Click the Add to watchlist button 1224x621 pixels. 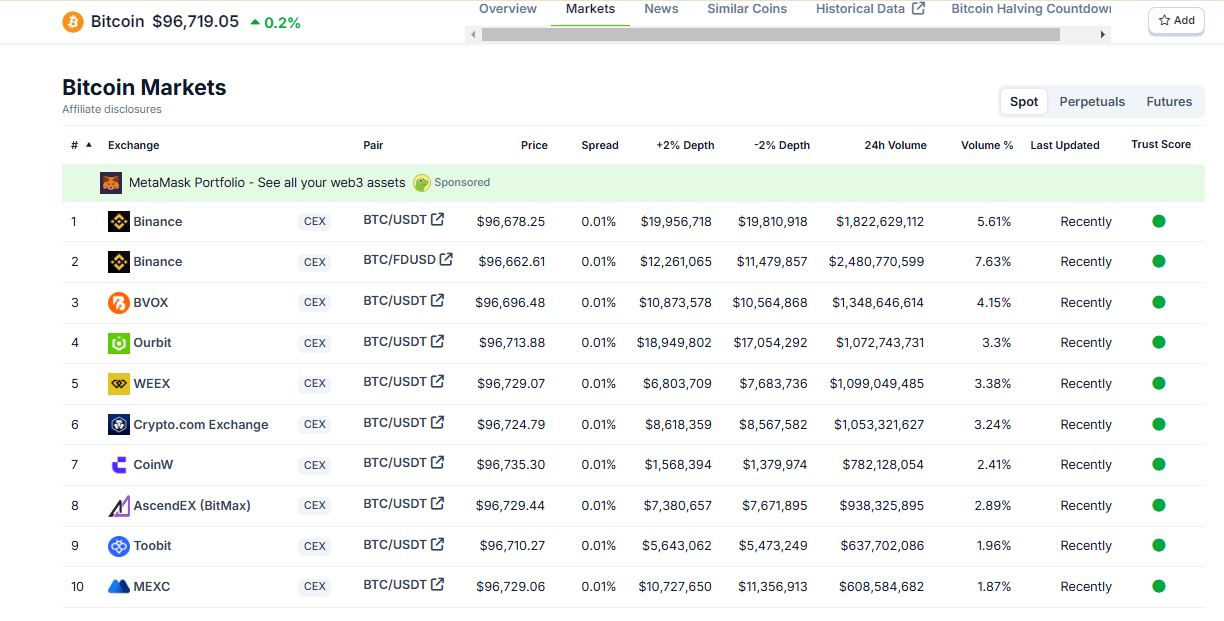point(1176,20)
